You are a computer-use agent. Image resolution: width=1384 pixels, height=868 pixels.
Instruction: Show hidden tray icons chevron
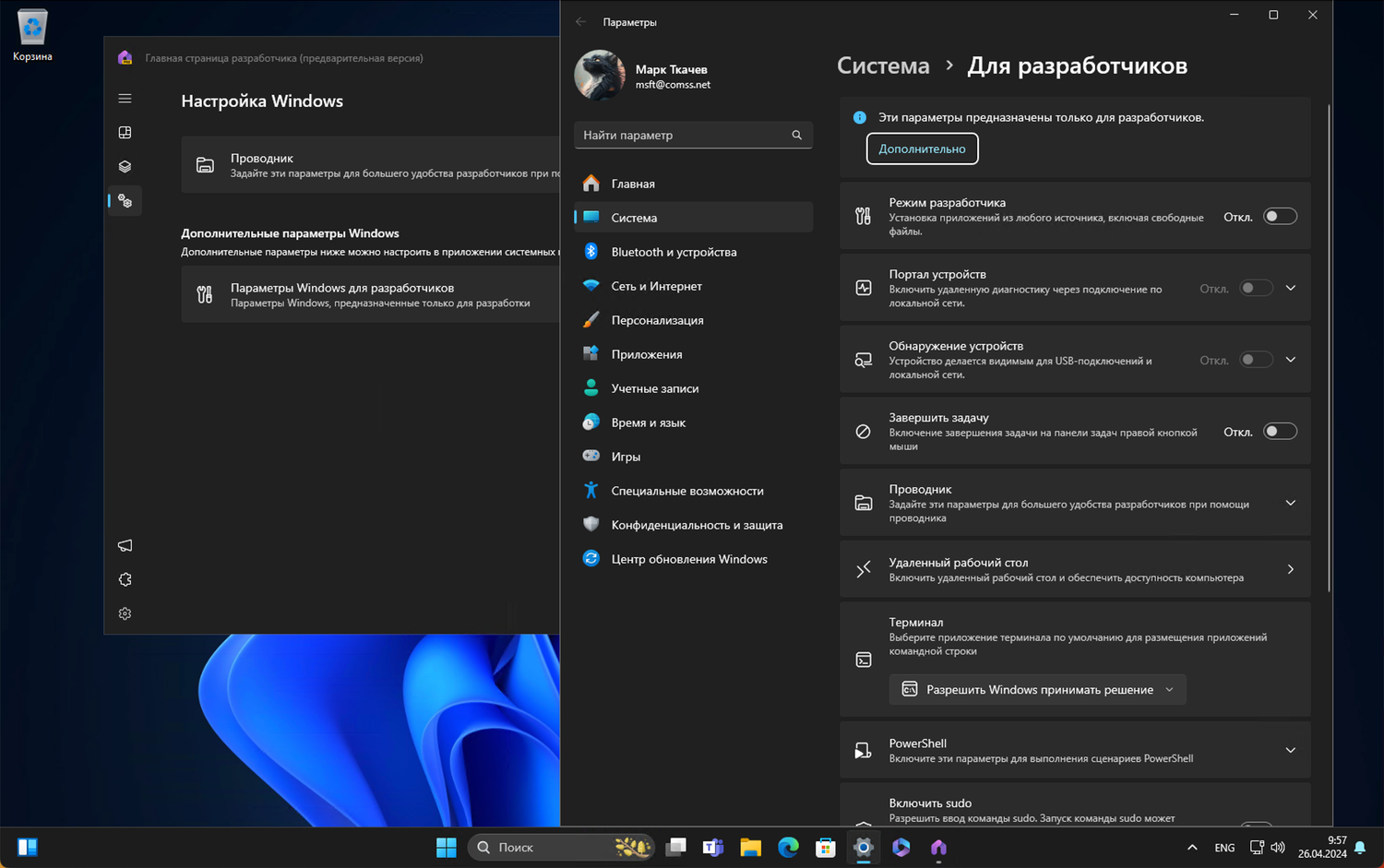coord(1192,847)
